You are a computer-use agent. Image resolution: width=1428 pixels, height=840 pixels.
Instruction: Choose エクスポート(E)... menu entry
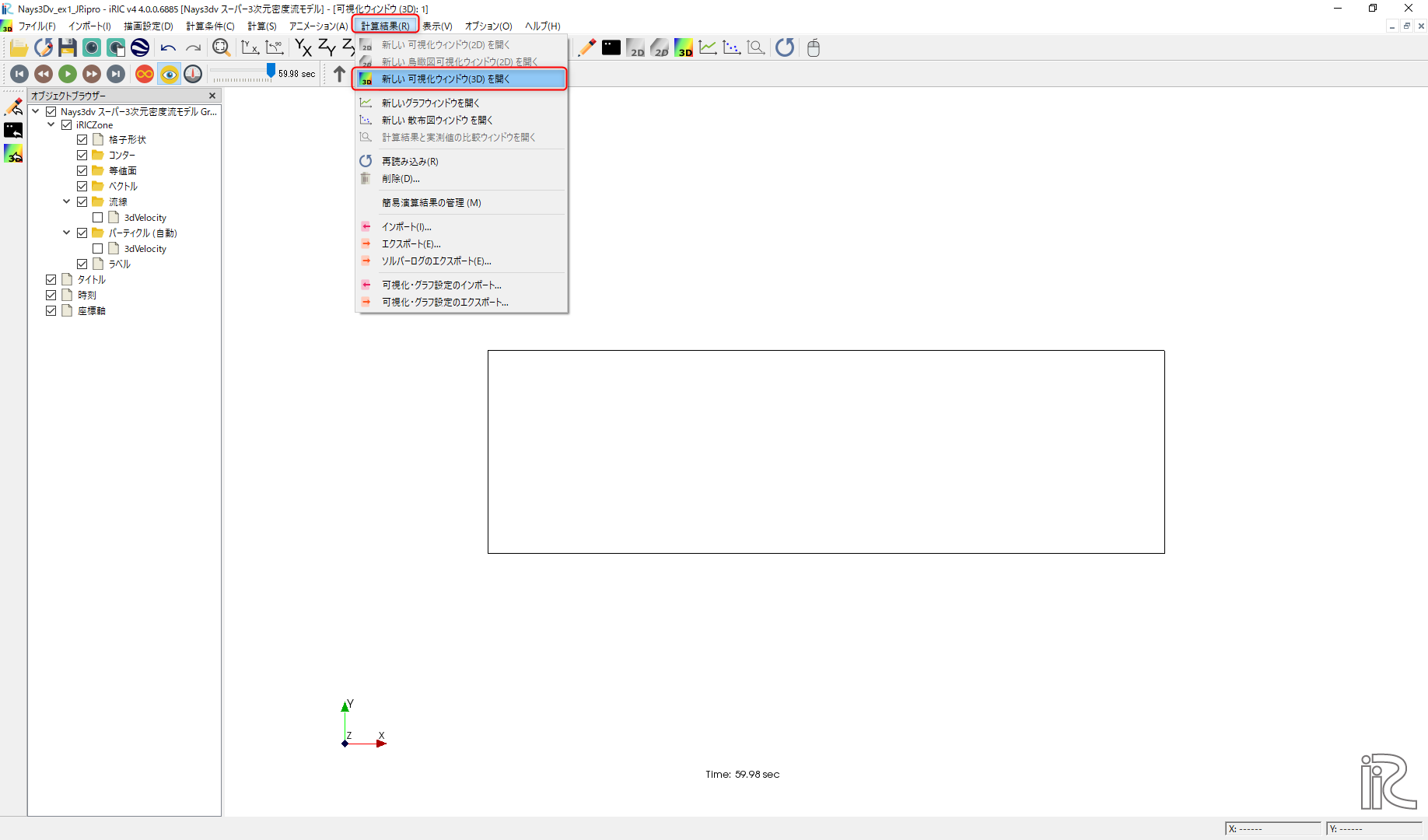click(460, 243)
